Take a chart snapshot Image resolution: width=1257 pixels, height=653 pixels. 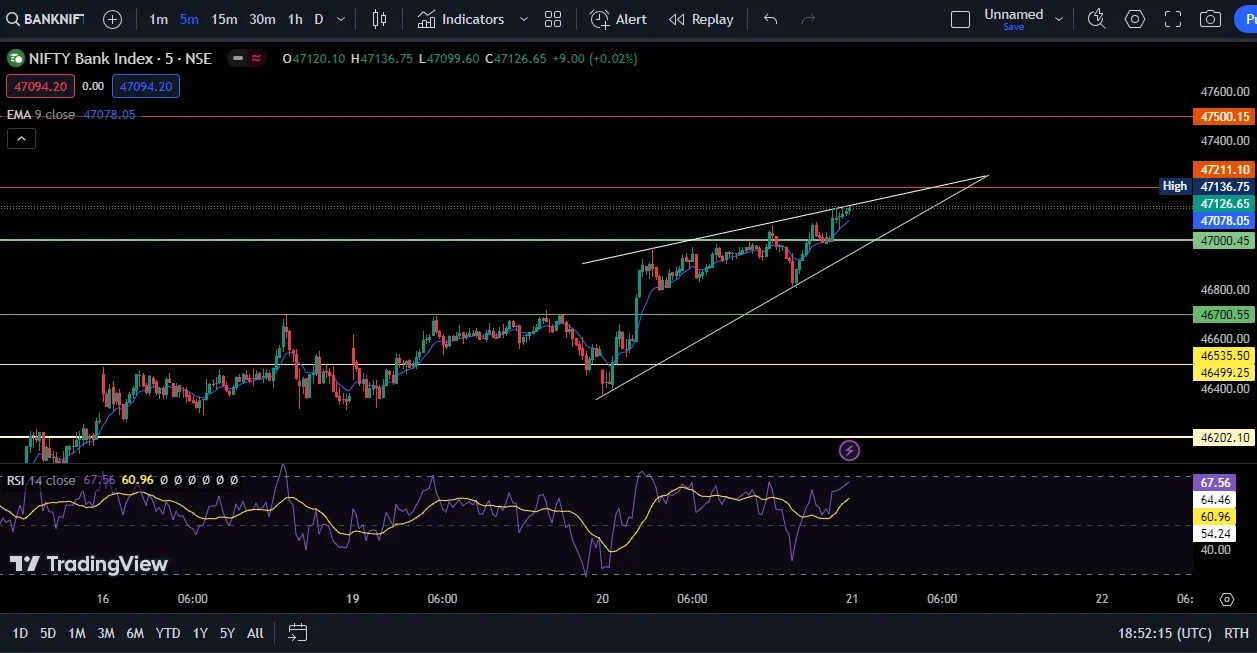point(1210,19)
